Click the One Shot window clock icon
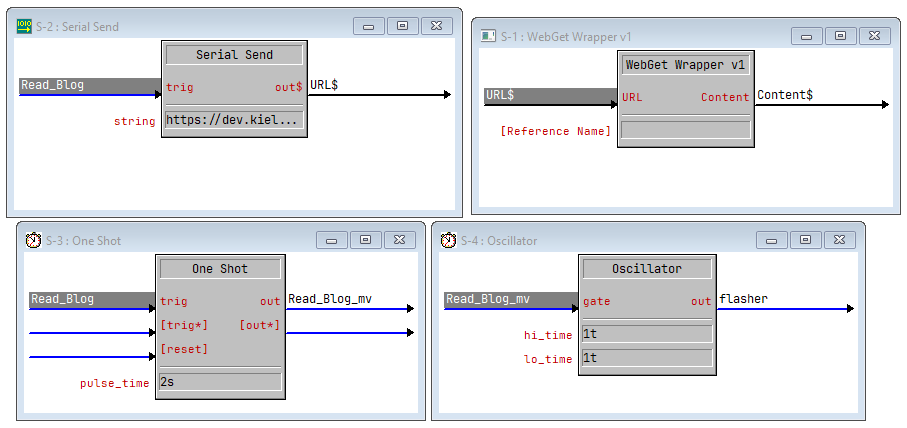The image size is (907, 428). [33, 240]
